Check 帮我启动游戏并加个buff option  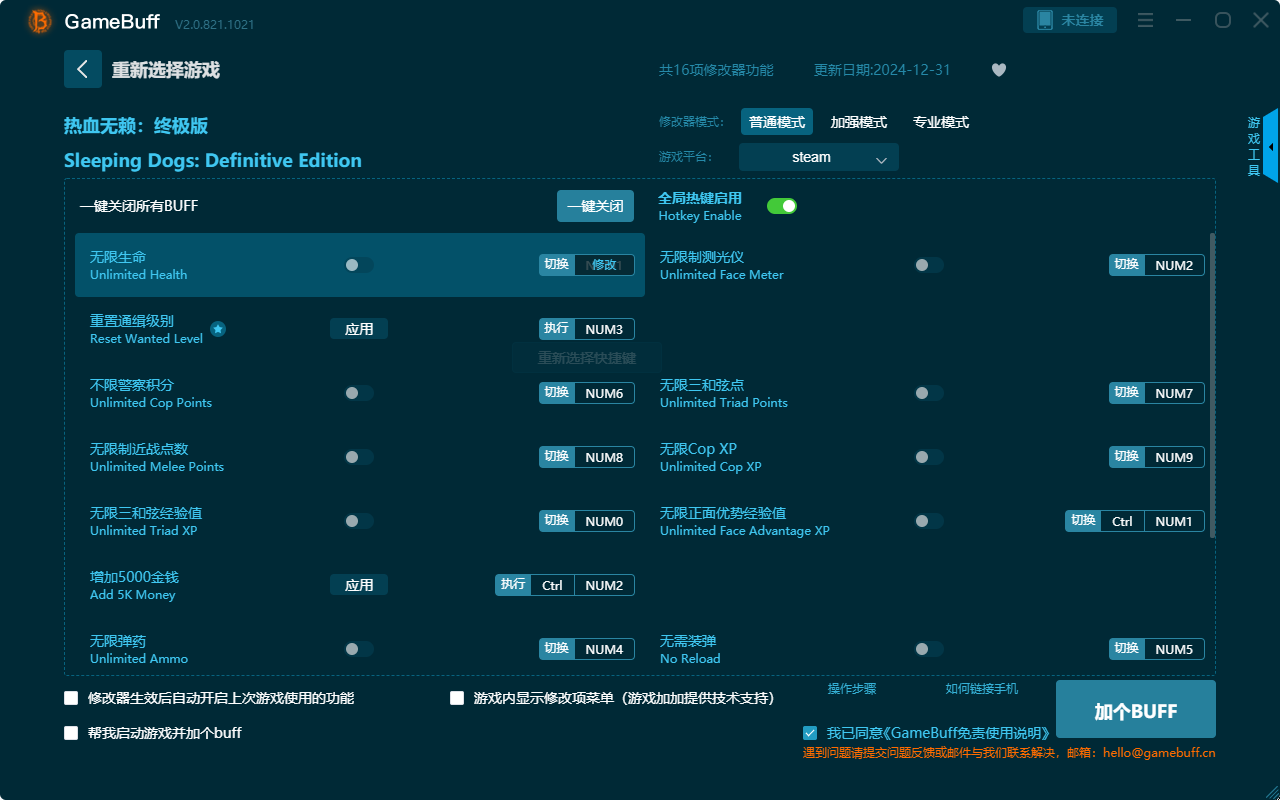point(70,732)
